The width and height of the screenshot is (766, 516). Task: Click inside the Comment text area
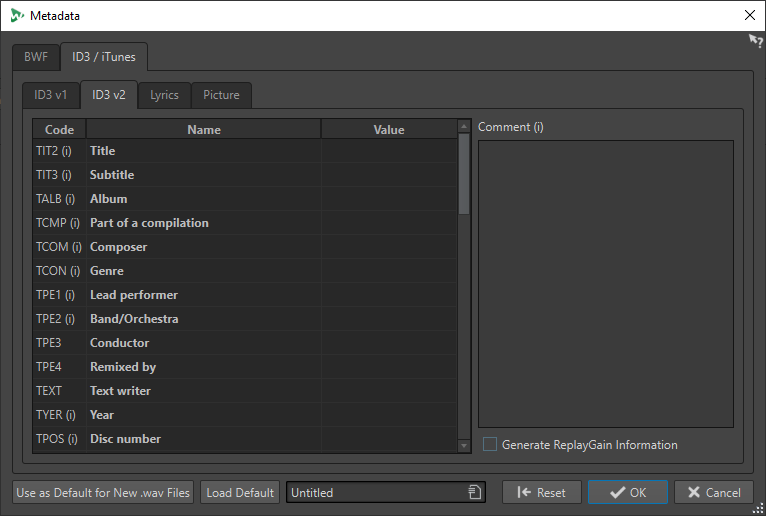point(605,283)
